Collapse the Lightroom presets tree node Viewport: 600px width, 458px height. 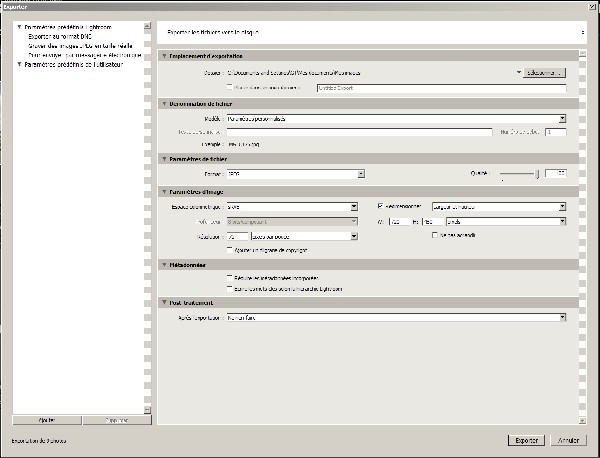[19, 27]
